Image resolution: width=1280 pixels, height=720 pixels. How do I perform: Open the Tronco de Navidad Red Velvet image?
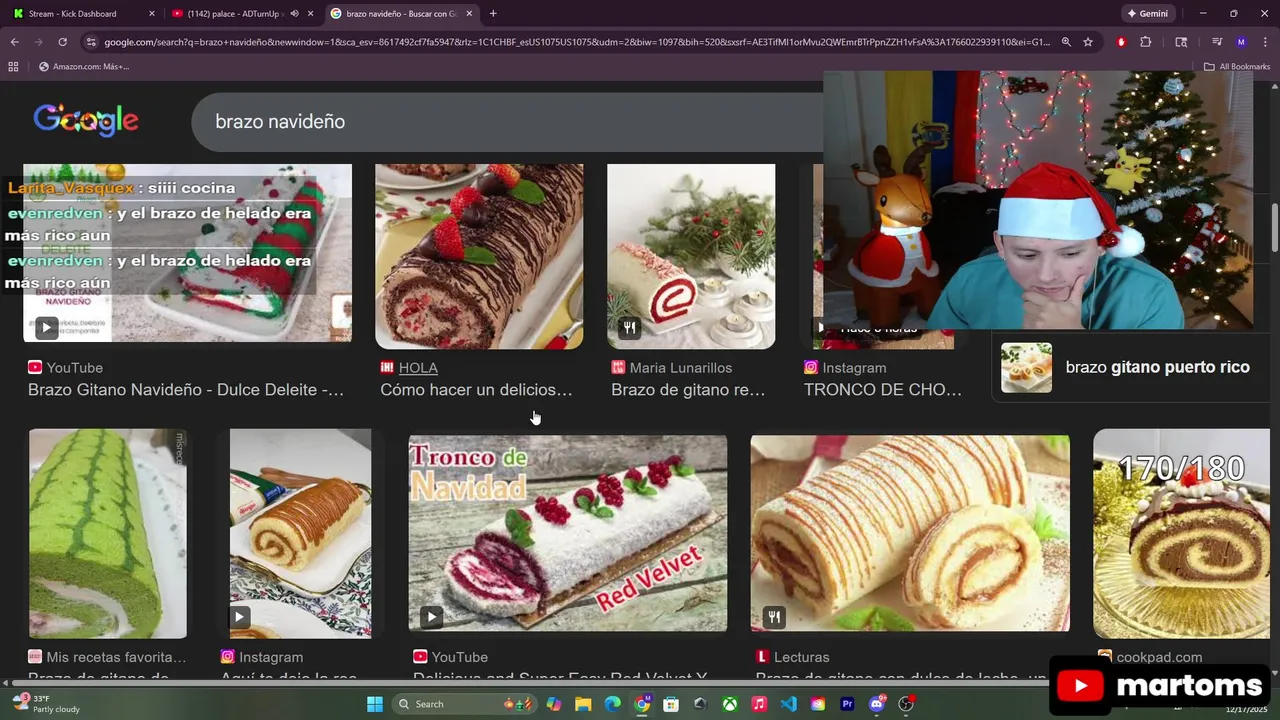coord(568,533)
